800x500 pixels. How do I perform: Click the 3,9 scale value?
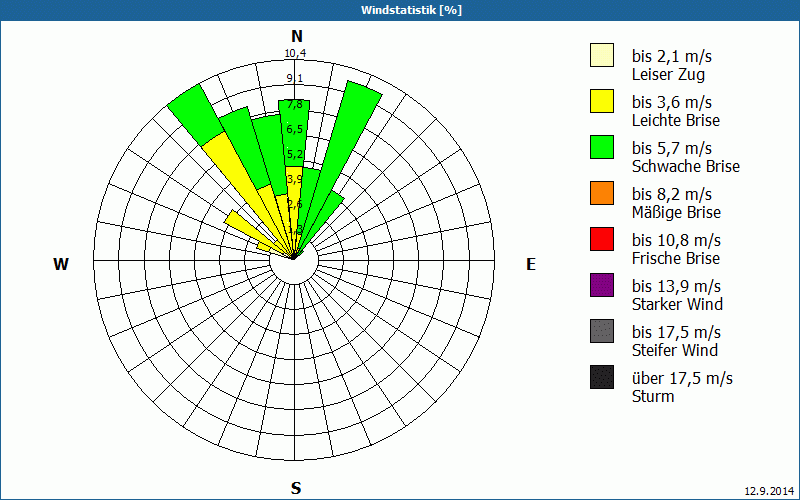coord(294,179)
